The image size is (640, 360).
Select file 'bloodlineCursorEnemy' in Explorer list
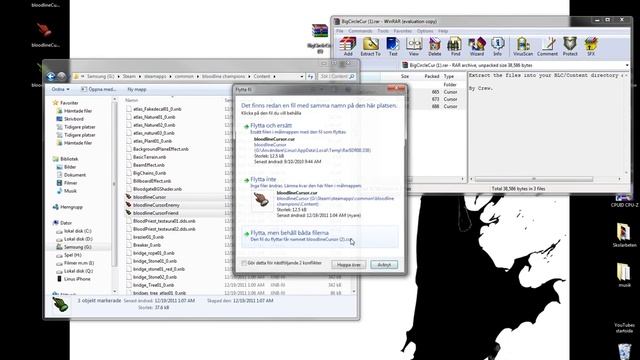(x=156, y=205)
